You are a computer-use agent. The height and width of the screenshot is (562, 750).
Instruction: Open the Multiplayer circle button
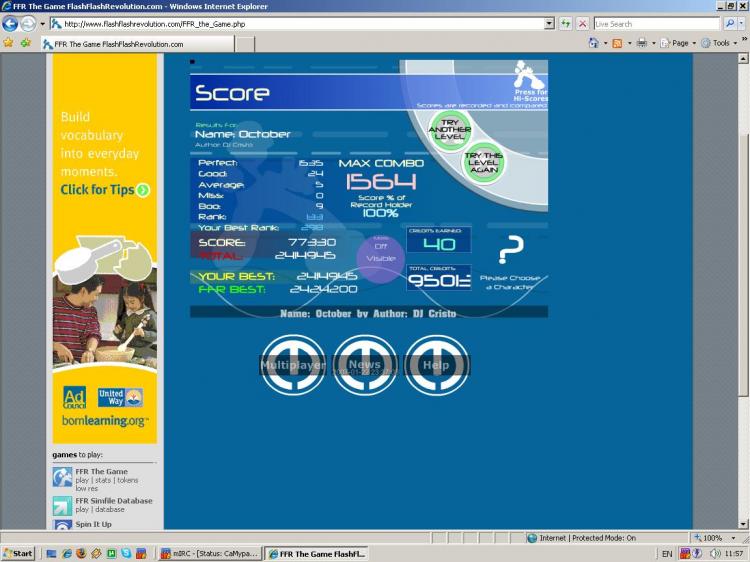293,365
